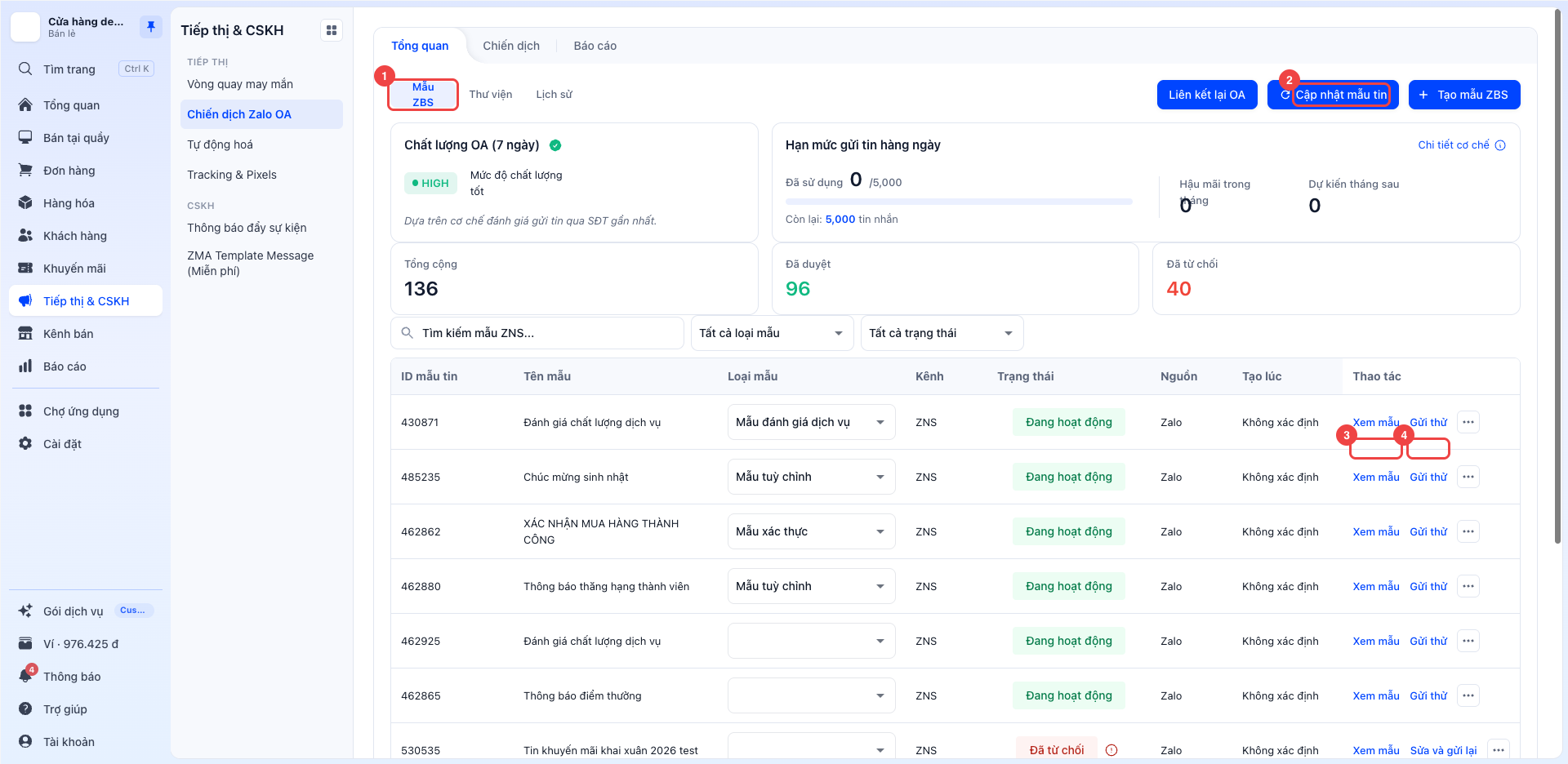Expand Mẫu tuỳ chỉnh dropdown for row 485235
The height and width of the screenshot is (764, 1568).
pyautogui.click(x=811, y=477)
